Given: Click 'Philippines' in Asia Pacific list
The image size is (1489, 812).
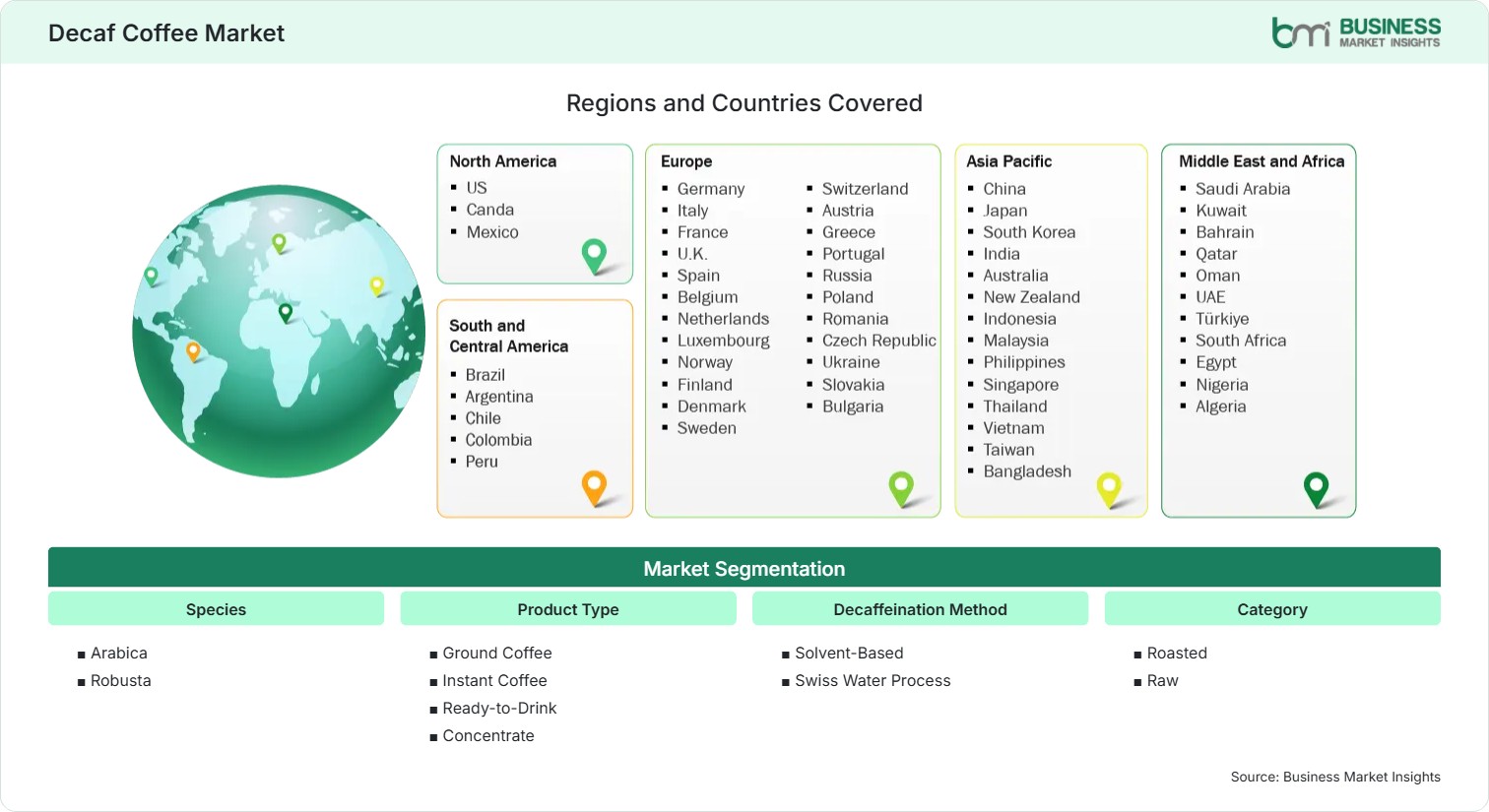Looking at the screenshot, I should pyautogui.click(x=1024, y=362).
